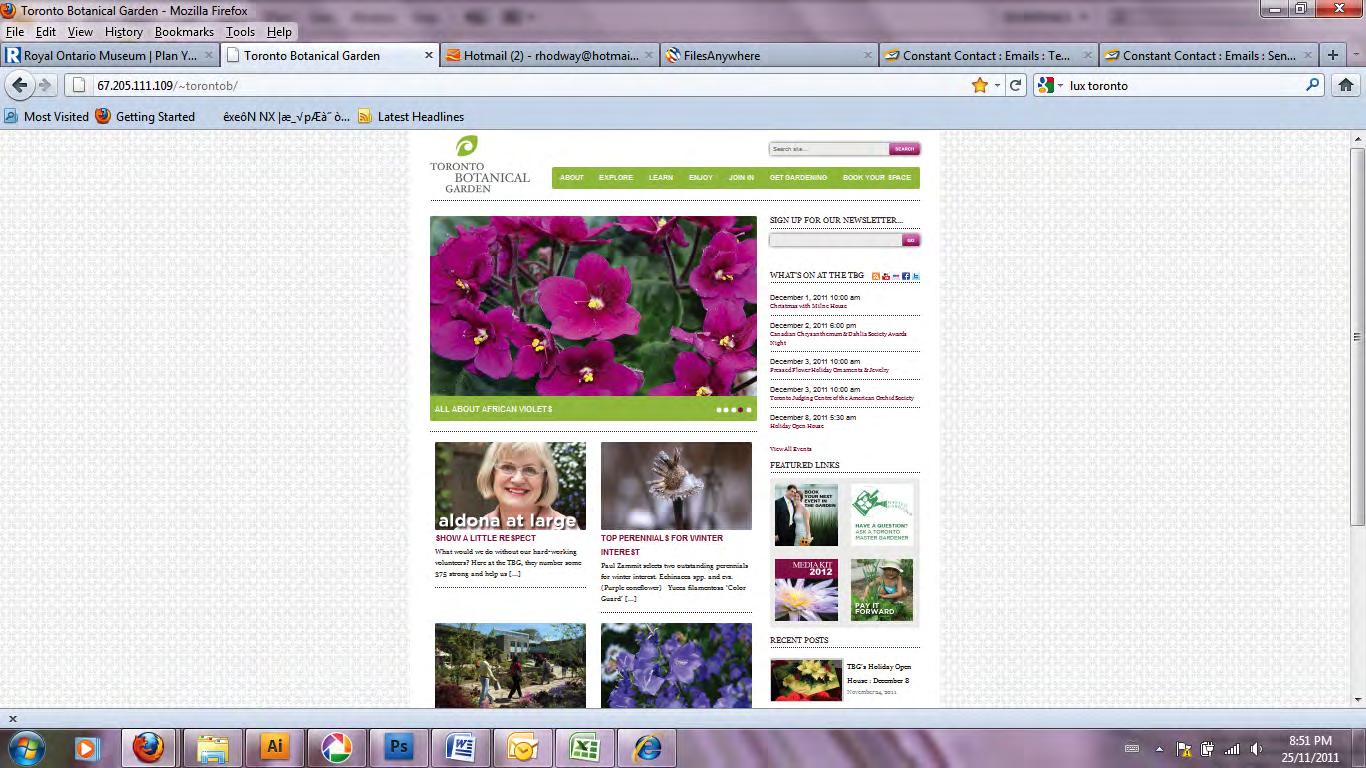Click the Firefox forward arrow button
The width and height of the screenshot is (1366, 768).
[x=44, y=86]
